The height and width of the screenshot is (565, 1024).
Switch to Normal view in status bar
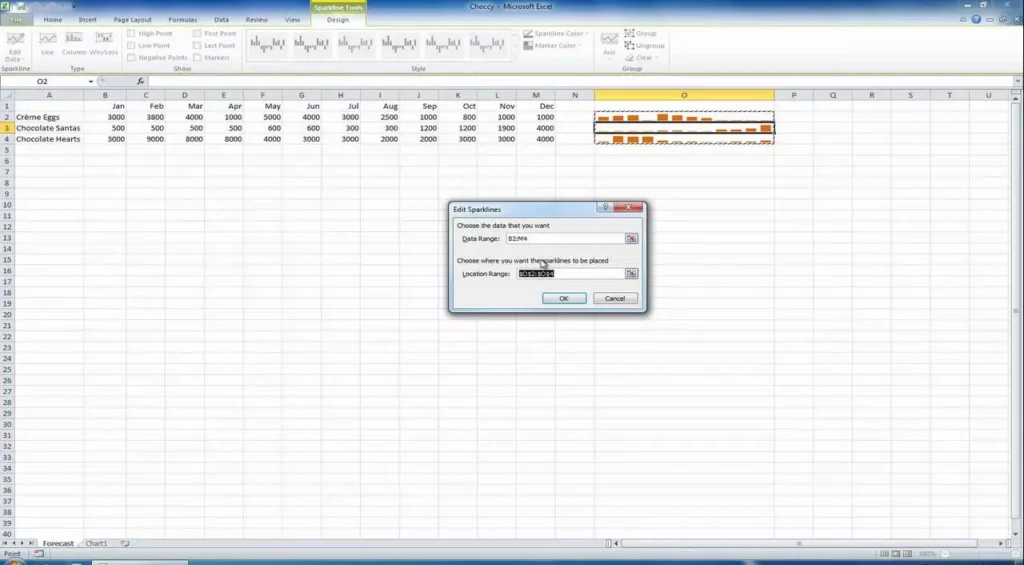[x=884, y=554]
